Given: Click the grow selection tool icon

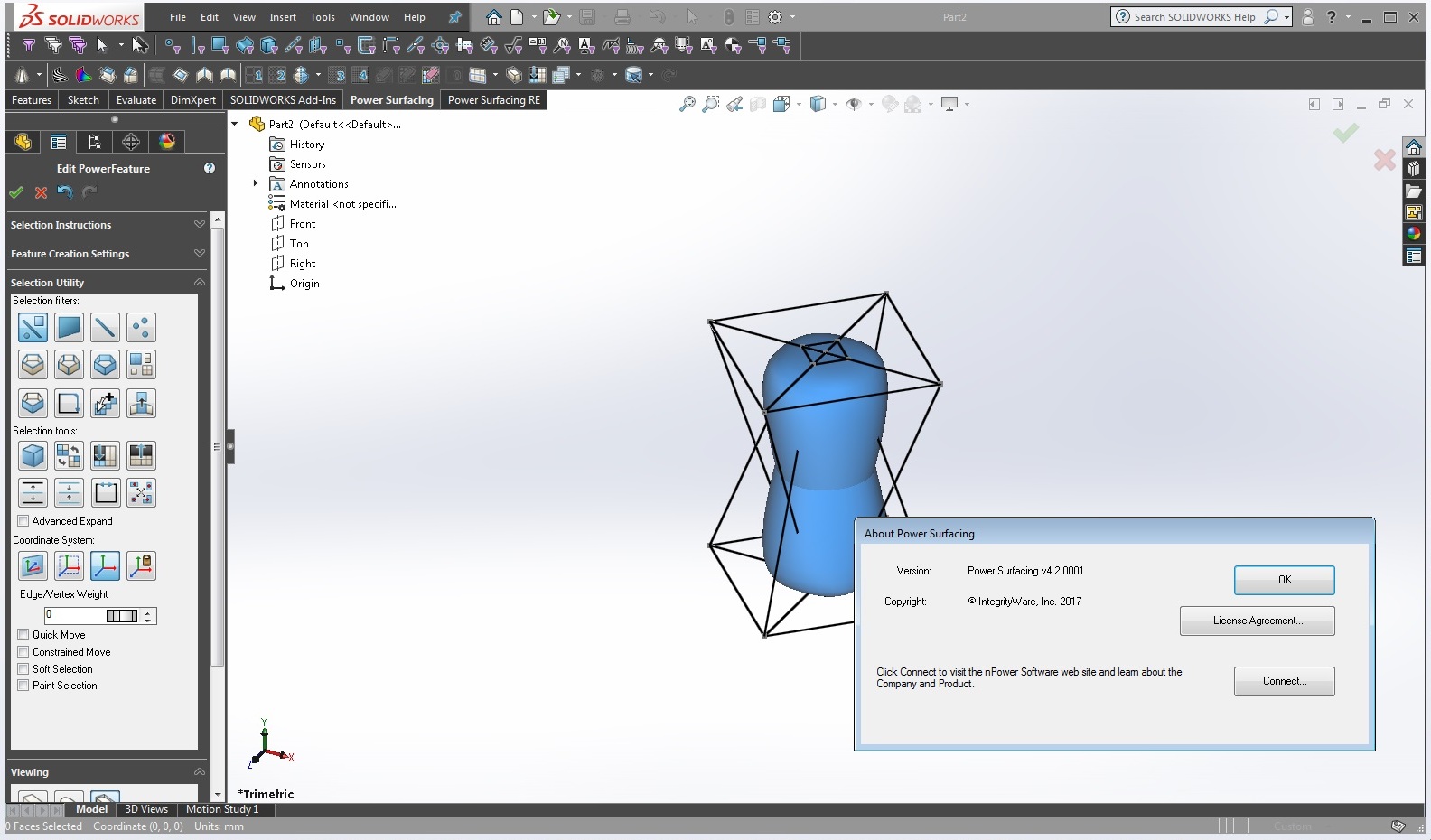Looking at the screenshot, I should click(33, 493).
